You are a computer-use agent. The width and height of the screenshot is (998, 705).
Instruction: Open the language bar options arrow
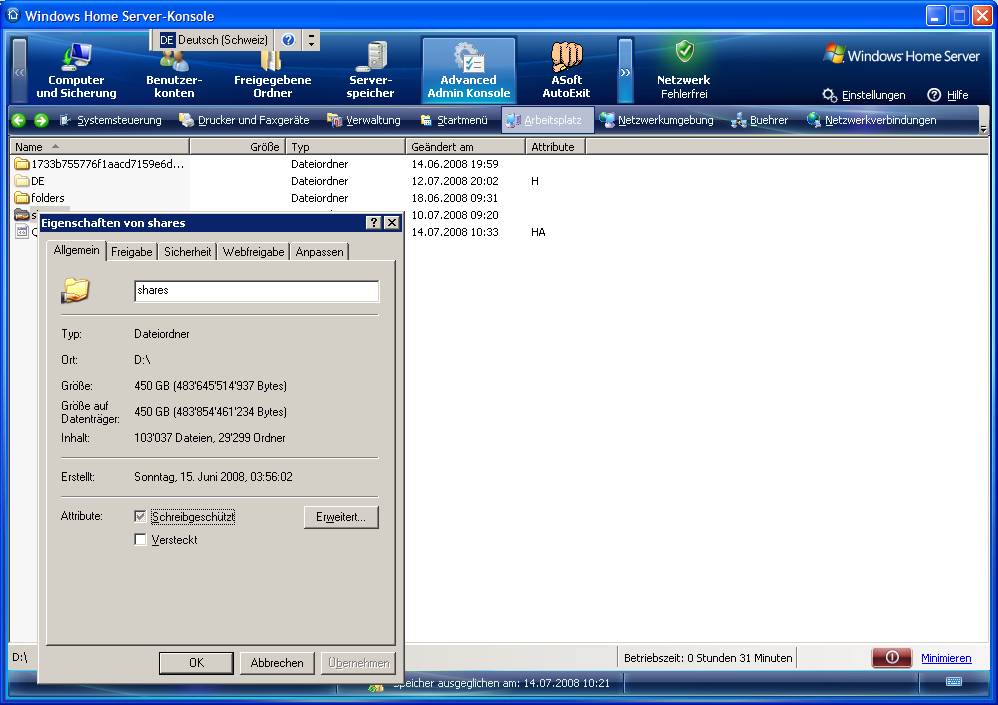tap(311, 40)
